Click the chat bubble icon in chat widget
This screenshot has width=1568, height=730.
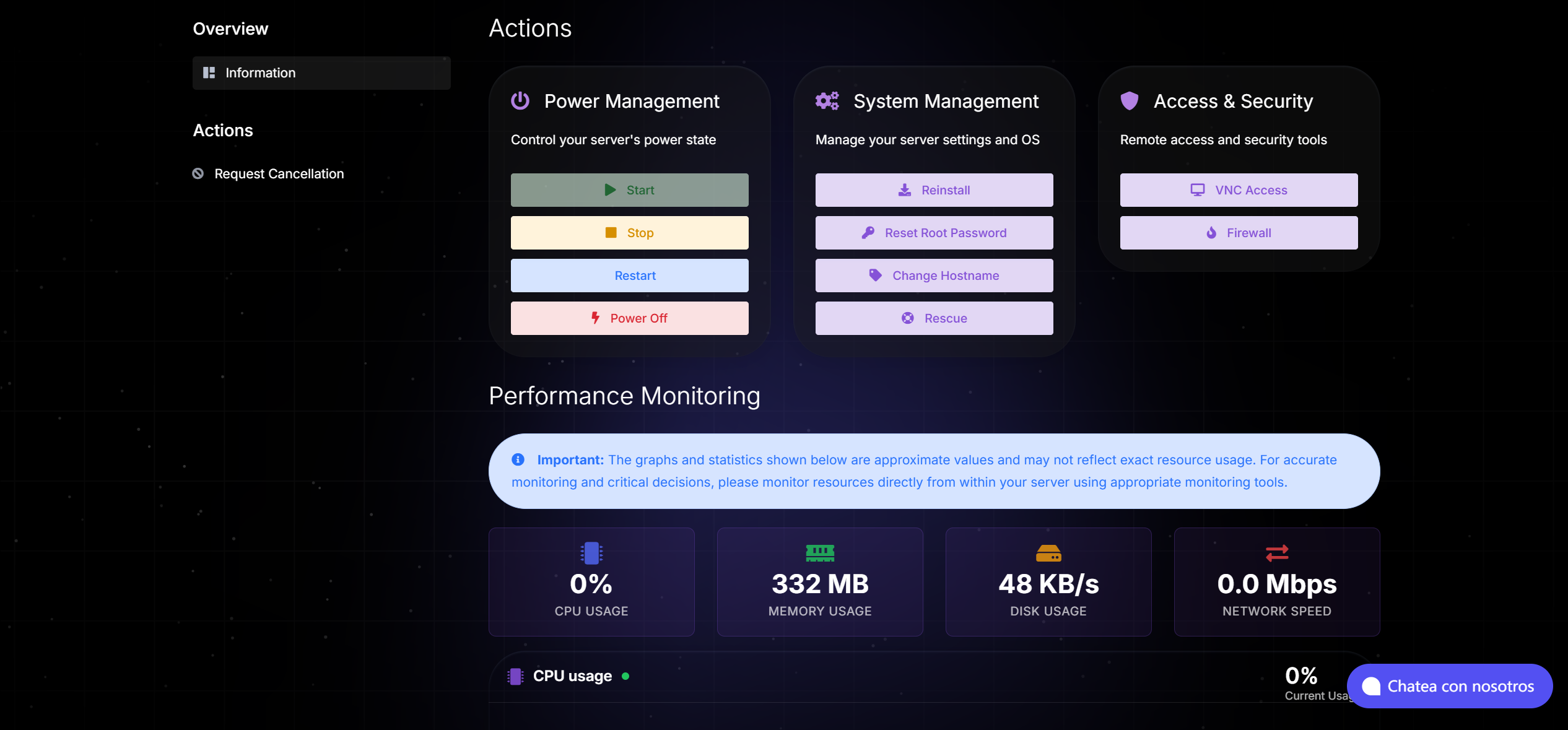[x=1371, y=686]
